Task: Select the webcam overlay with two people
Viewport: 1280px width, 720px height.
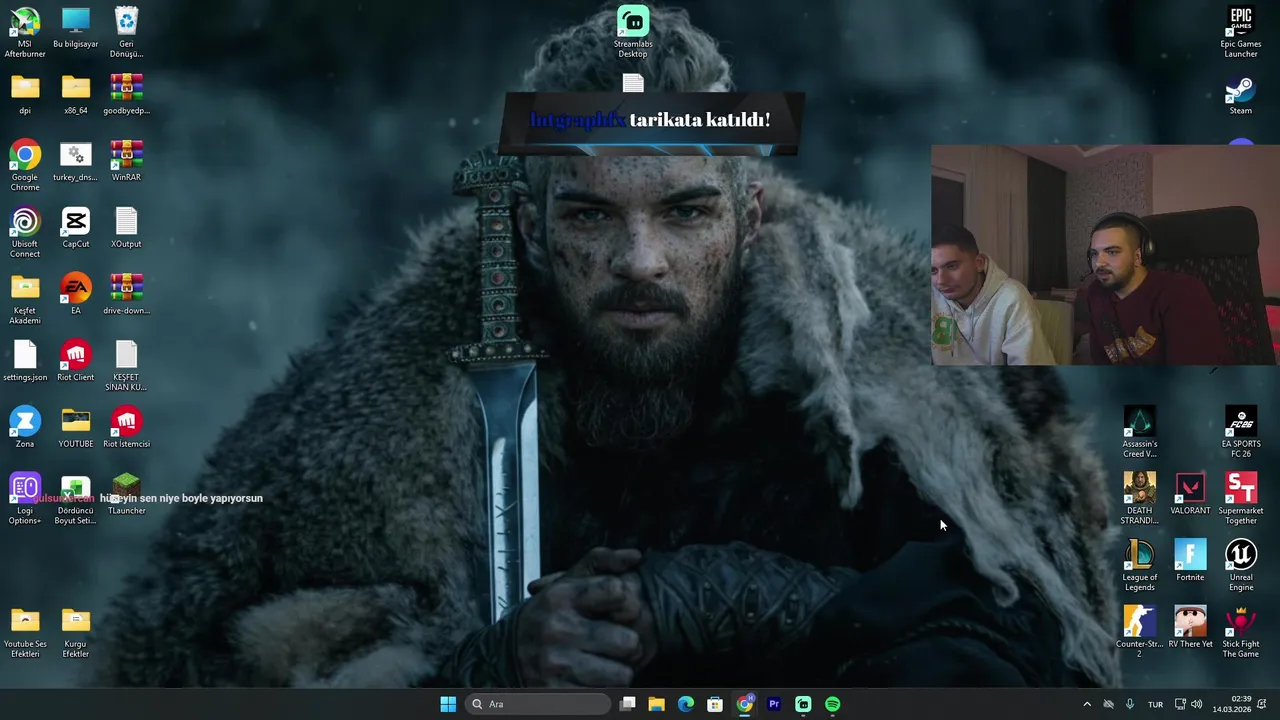Action: (x=1105, y=255)
